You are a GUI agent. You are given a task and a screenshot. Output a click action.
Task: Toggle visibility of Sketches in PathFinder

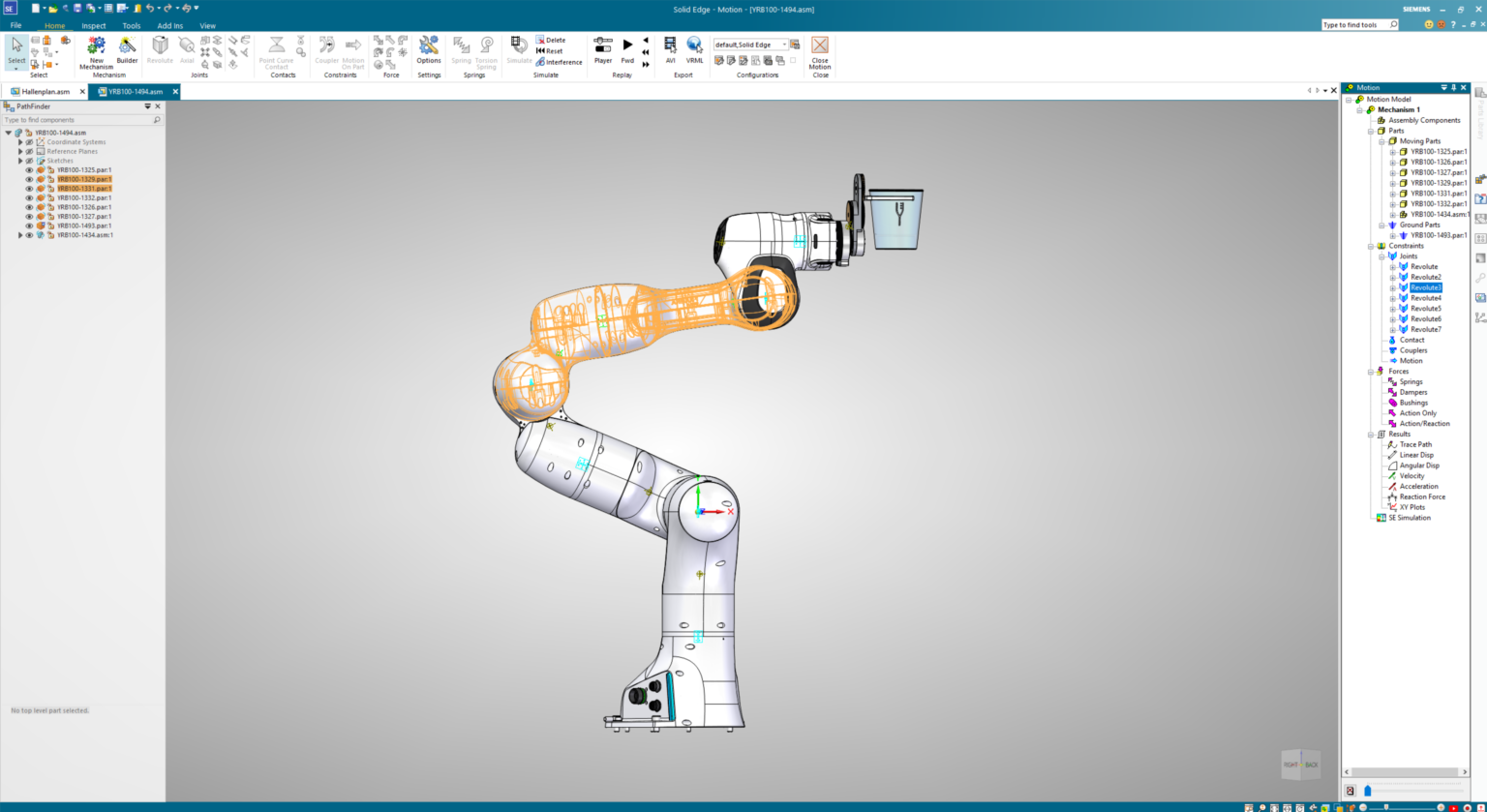click(29, 161)
